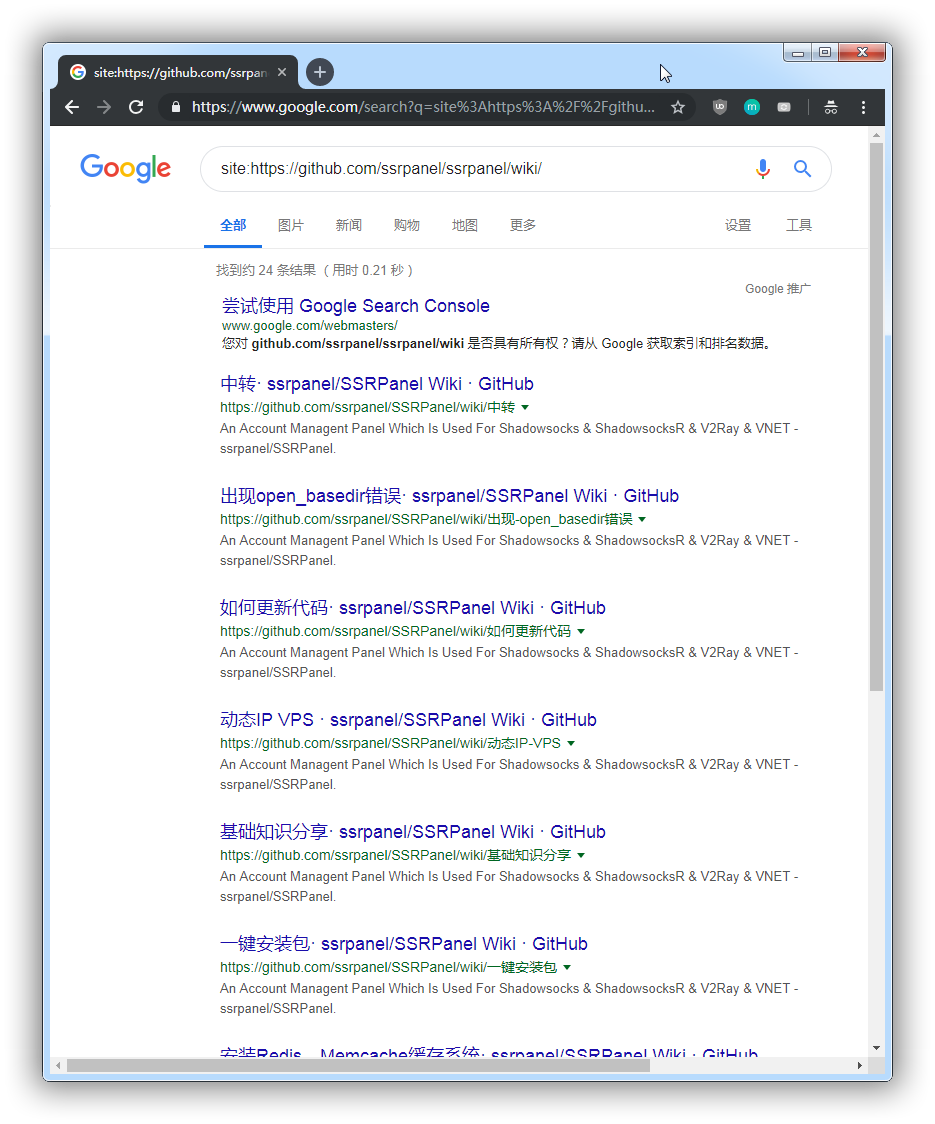Switch to the 图片 search tab
The height and width of the screenshot is (1124, 935).
(x=290, y=225)
